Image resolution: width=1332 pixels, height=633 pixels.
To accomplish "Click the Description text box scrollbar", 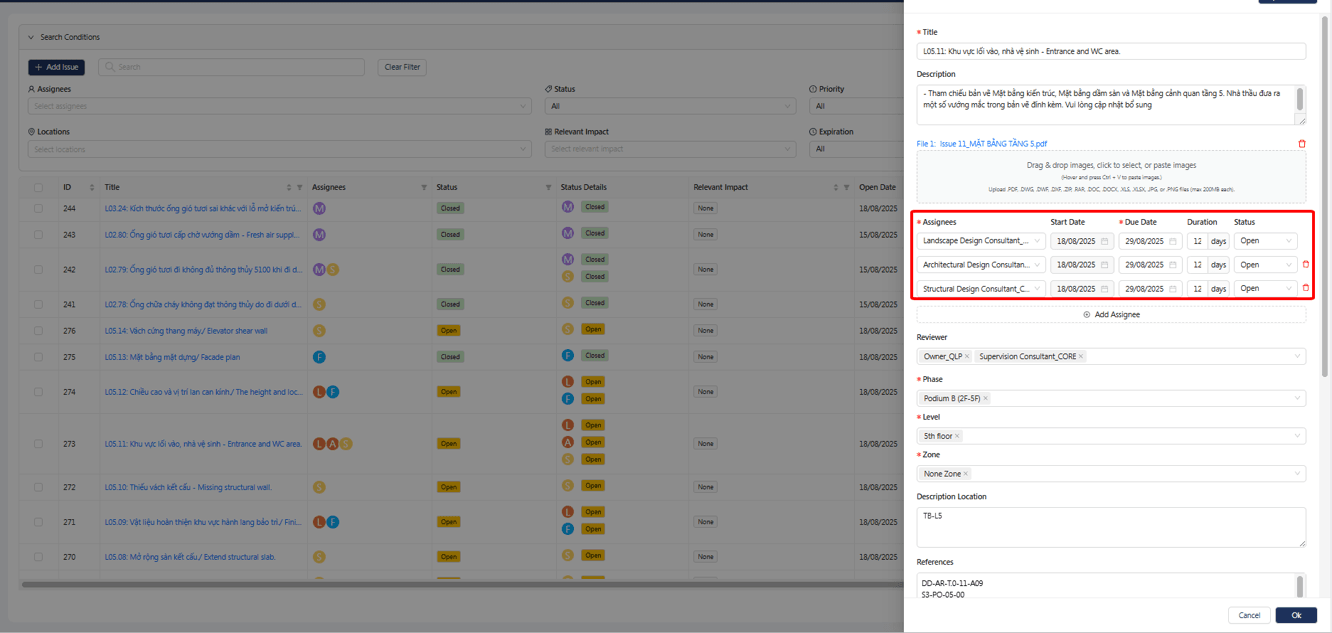I will tap(1300, 100).
